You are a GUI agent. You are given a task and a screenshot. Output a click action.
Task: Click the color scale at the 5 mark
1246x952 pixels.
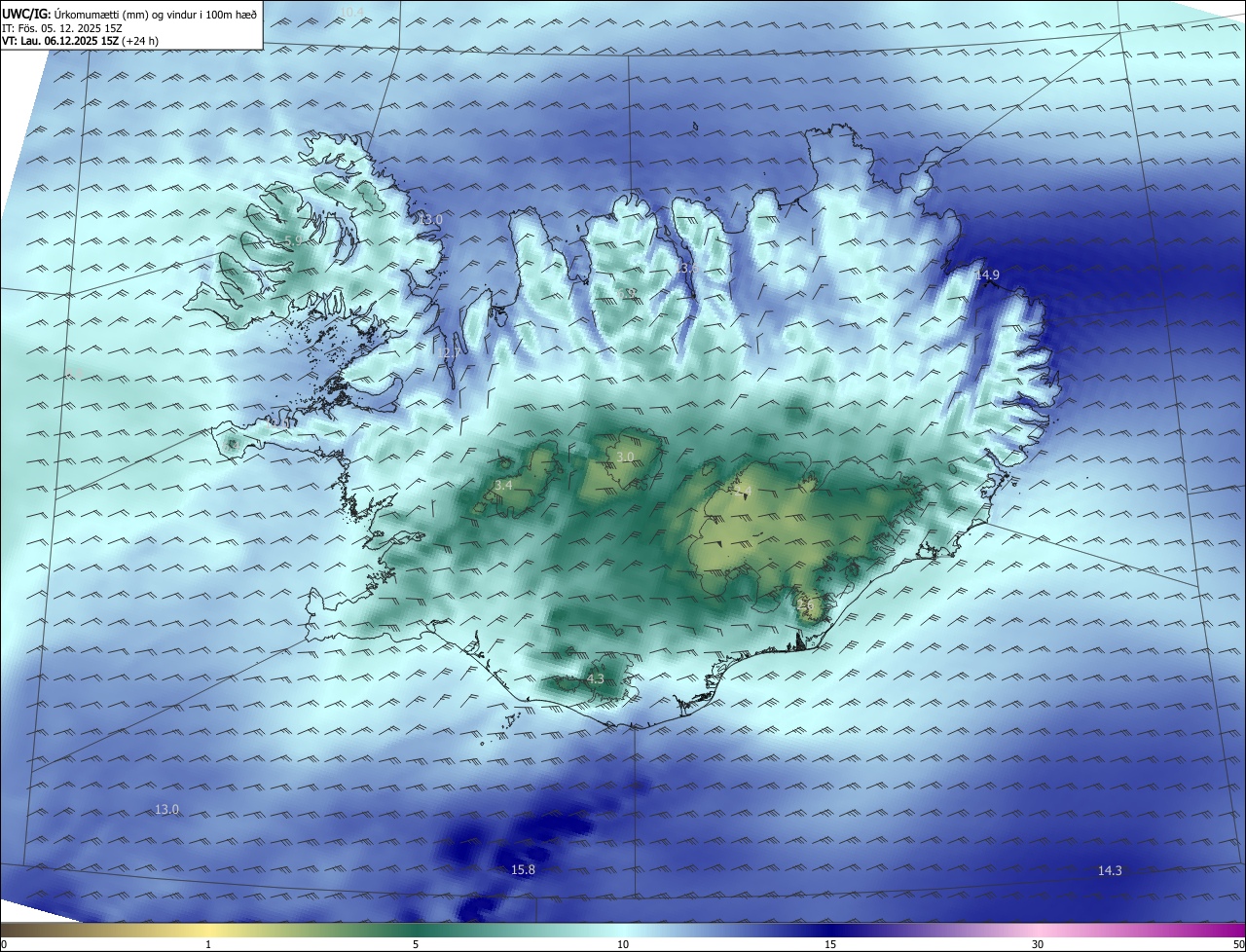416,944
